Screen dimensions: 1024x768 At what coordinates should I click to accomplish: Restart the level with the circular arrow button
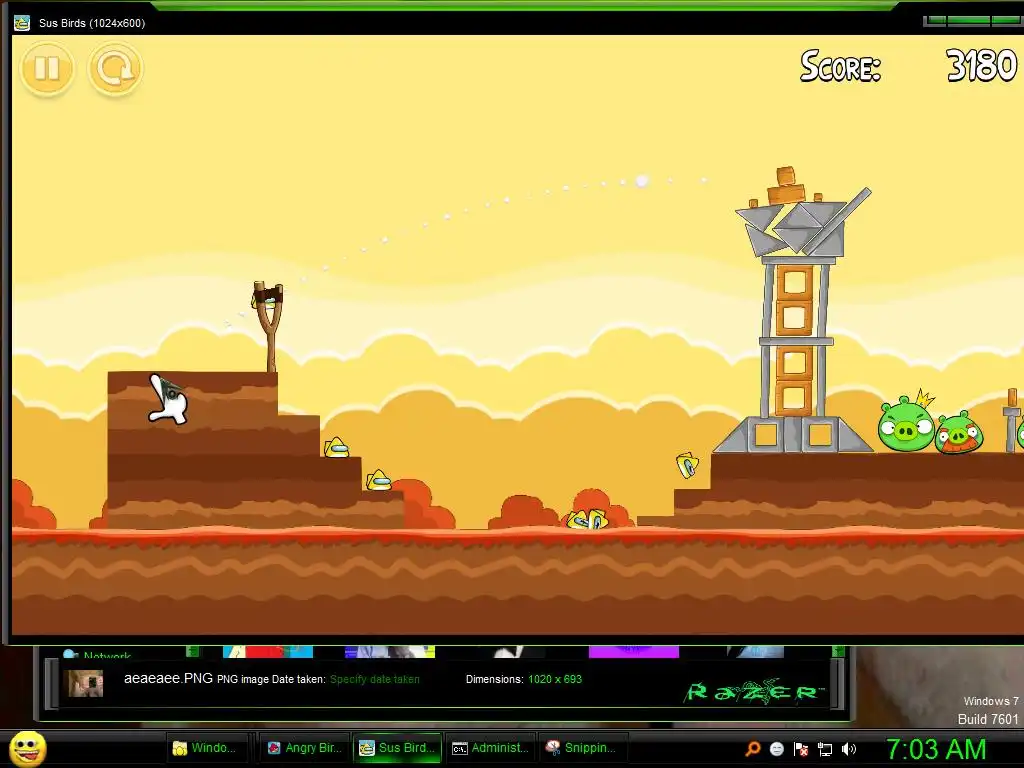pos(115,68)
